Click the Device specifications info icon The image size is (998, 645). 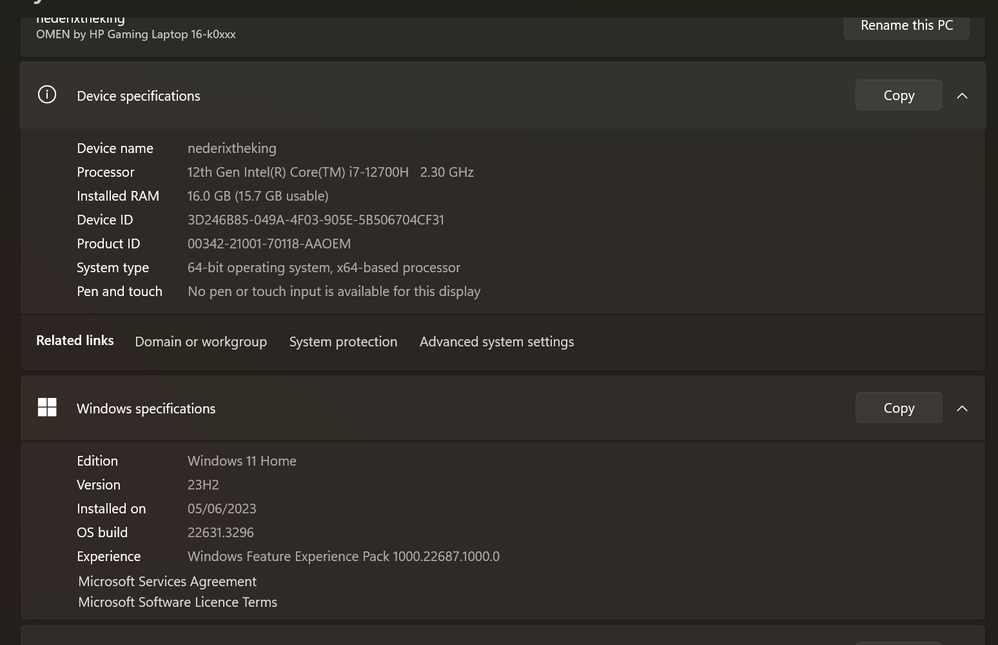pos(47,95)
